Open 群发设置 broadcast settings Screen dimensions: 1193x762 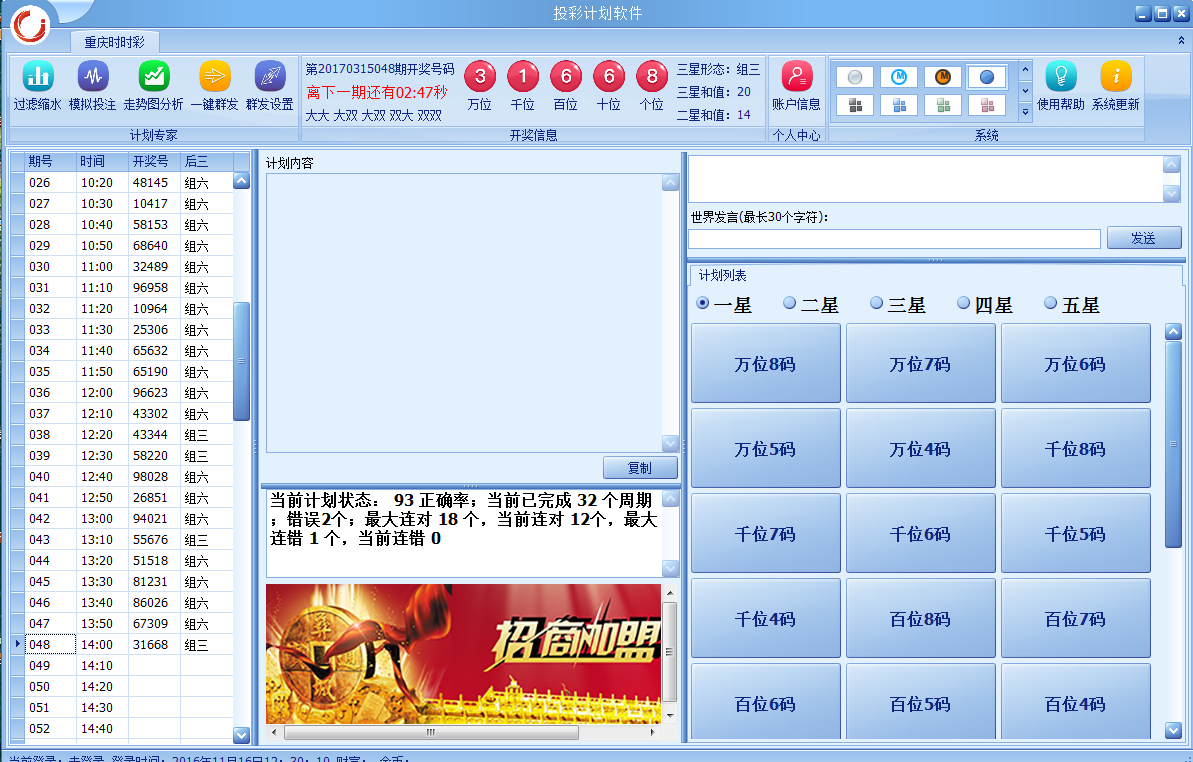click(x=269, y=87)
